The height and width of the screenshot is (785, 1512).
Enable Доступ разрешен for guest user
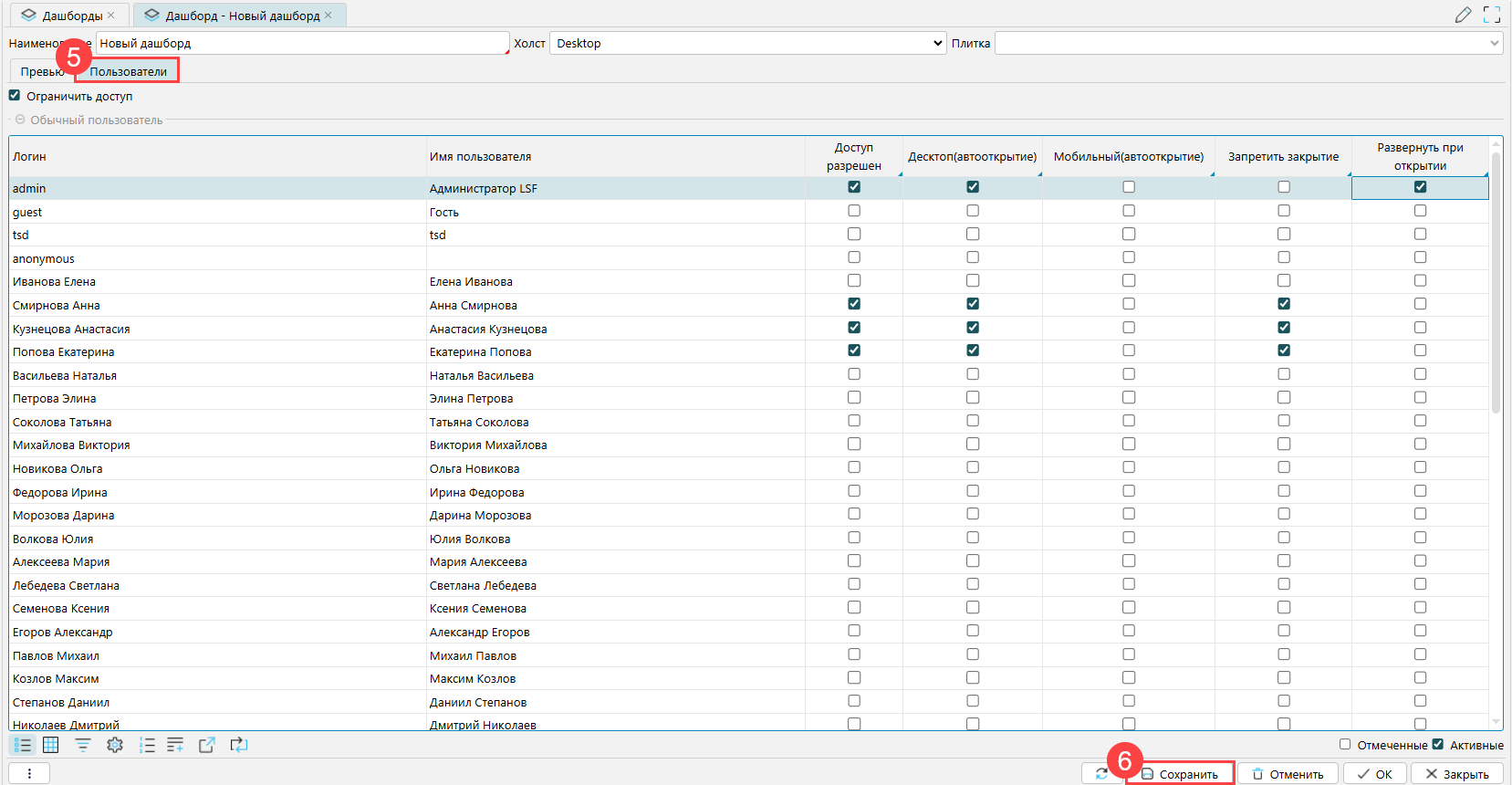click(x=854, y=211)
